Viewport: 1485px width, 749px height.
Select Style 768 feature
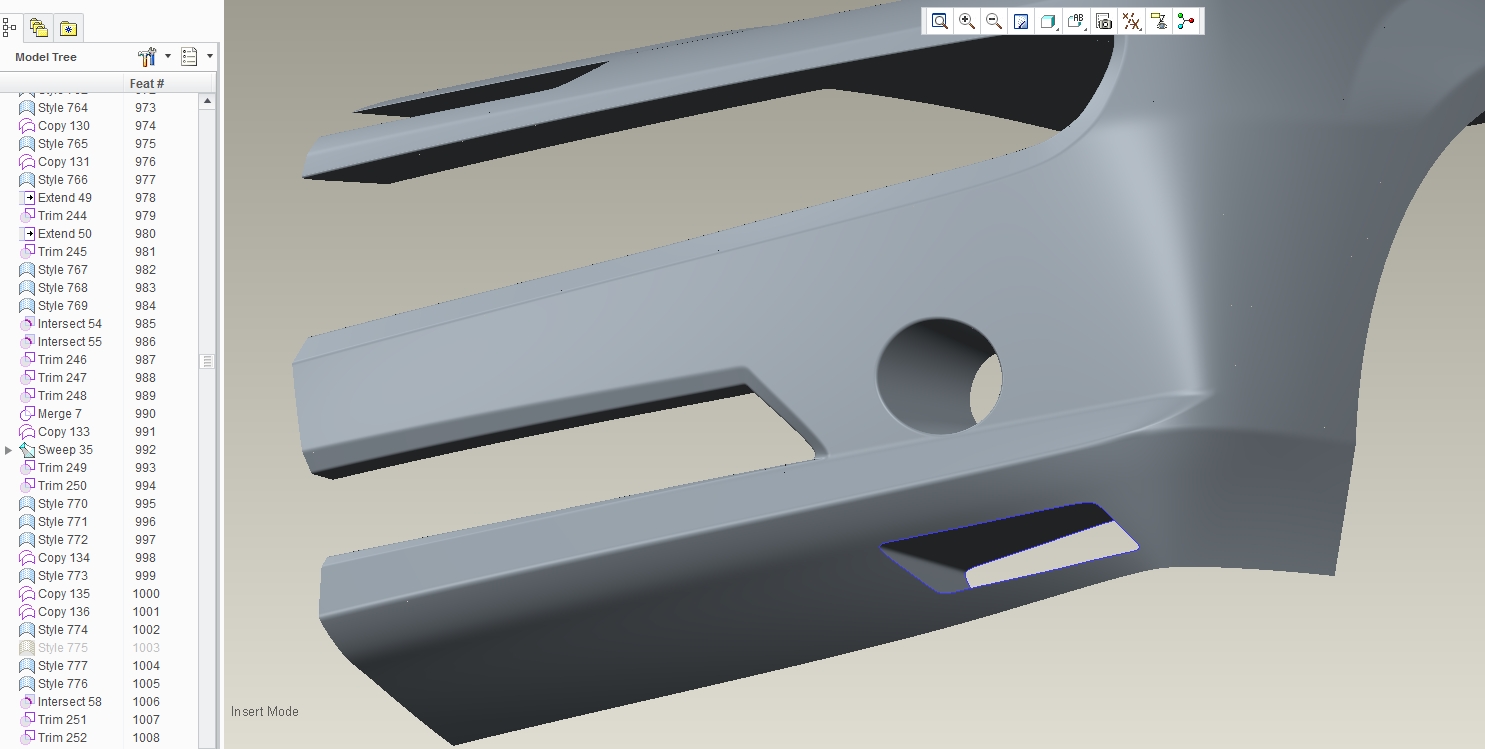coord(62,288)
